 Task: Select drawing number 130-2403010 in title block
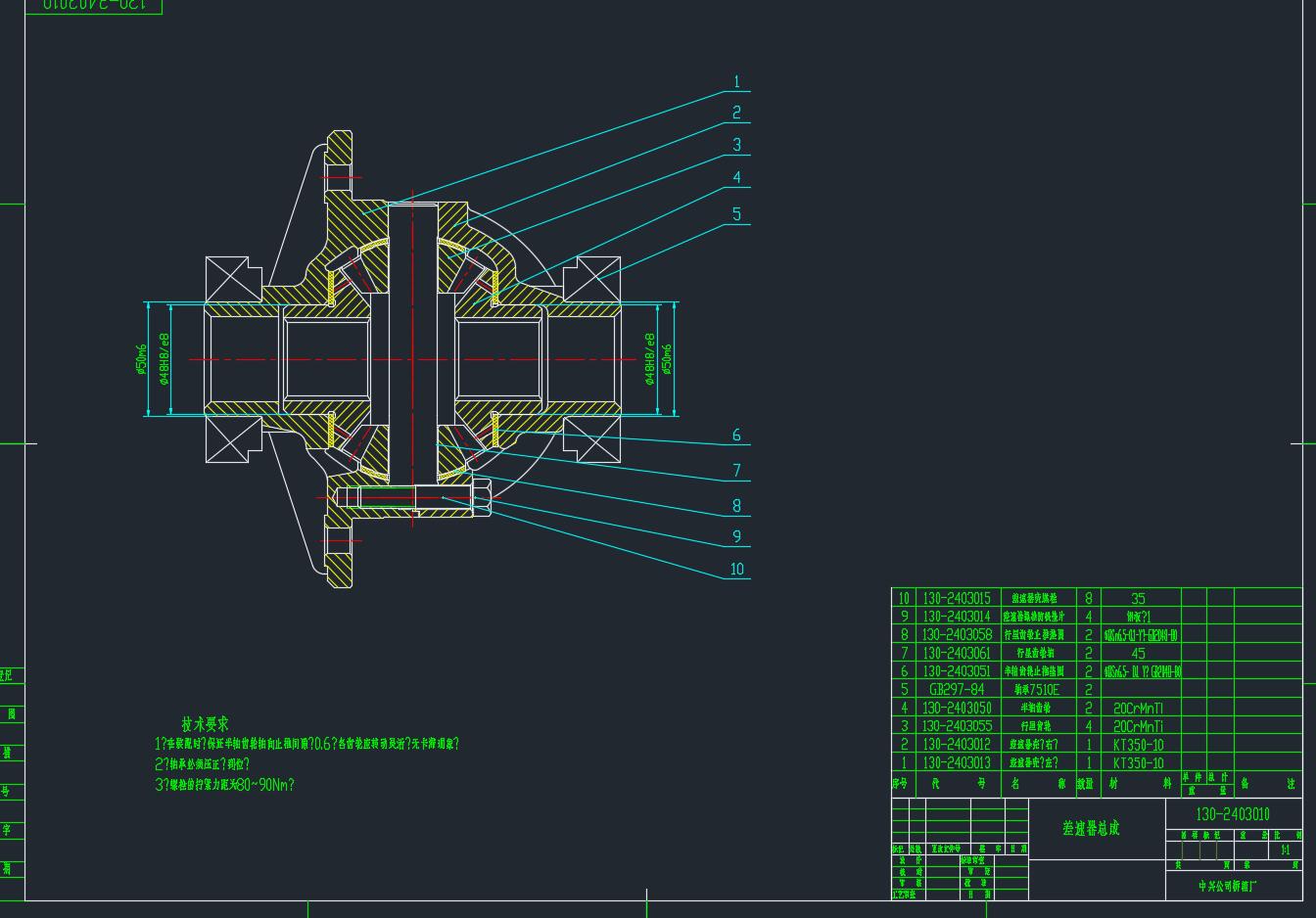coord(1232,814)
